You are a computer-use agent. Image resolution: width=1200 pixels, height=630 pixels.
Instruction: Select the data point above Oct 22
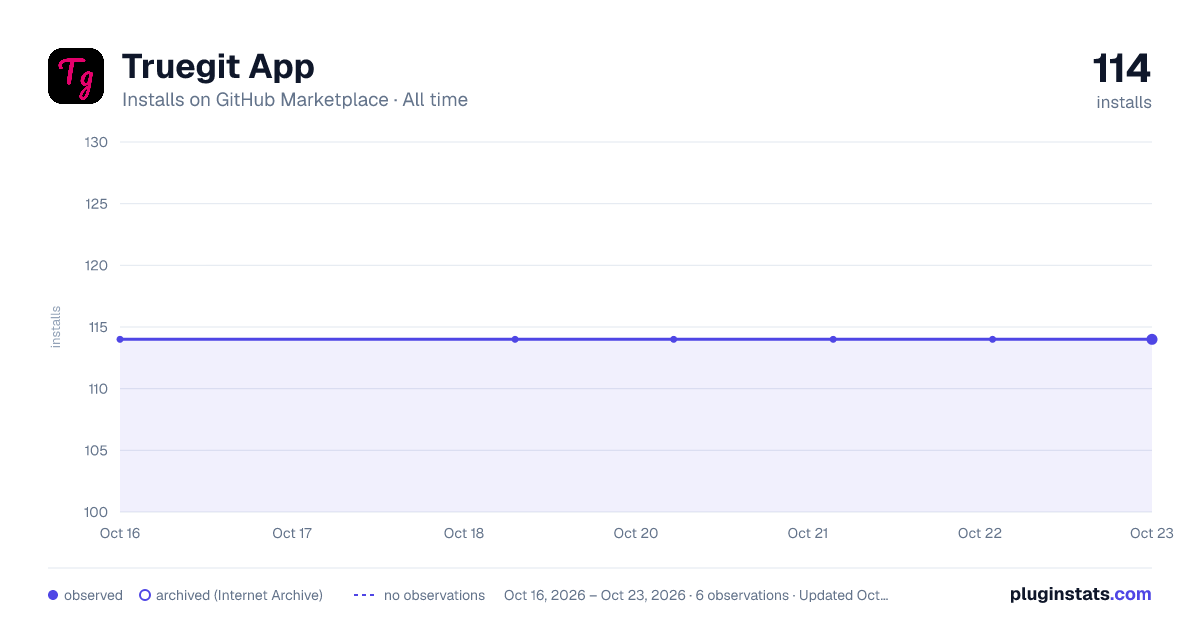pyautogui.click(x=992, y=339)
